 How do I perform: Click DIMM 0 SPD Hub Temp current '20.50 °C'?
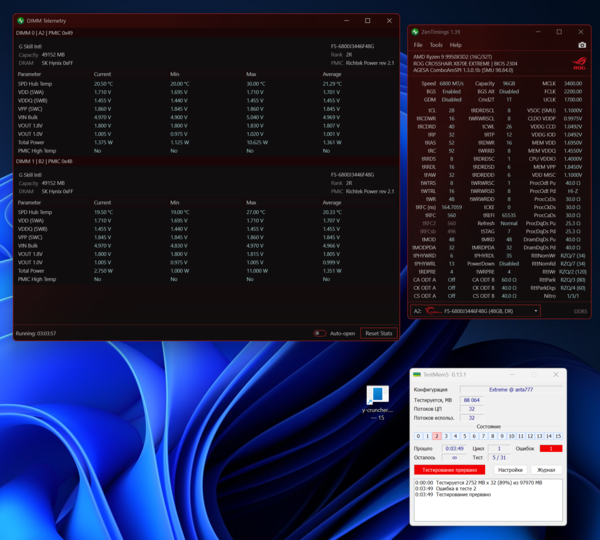tap(103, 84)
